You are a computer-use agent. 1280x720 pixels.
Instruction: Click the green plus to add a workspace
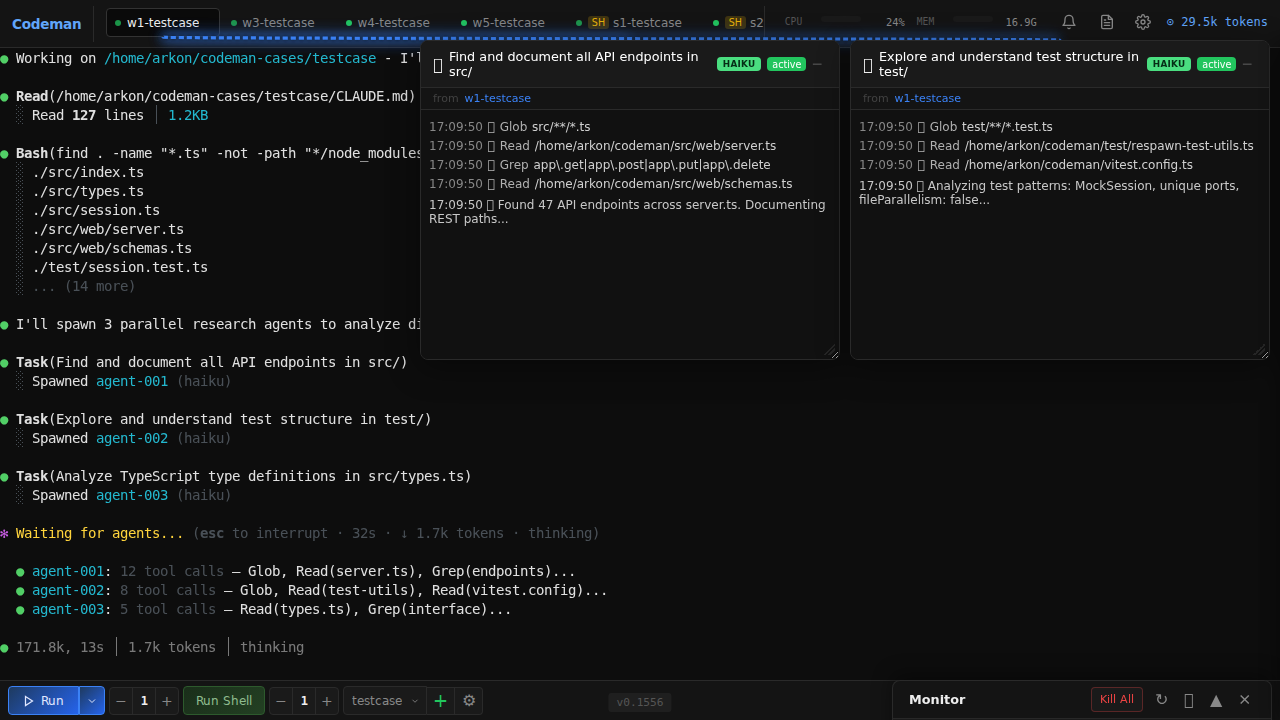point(440,700)
